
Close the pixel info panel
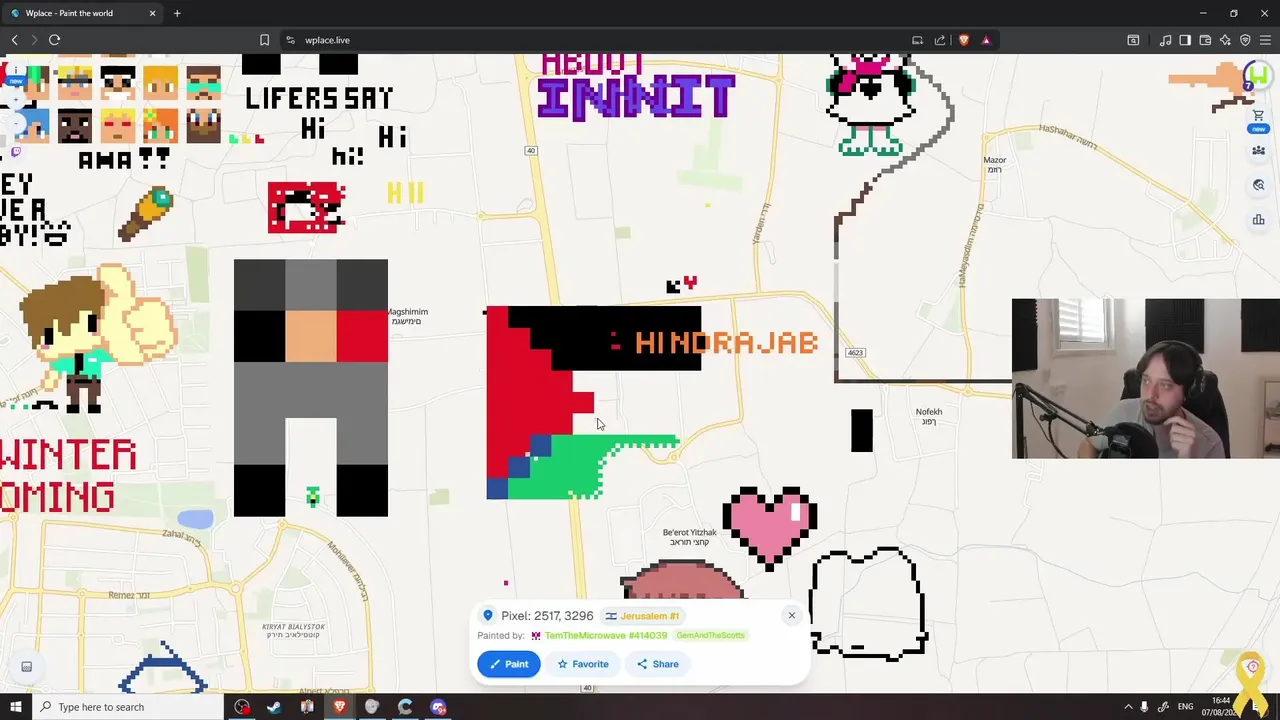(x=791, y=615)
